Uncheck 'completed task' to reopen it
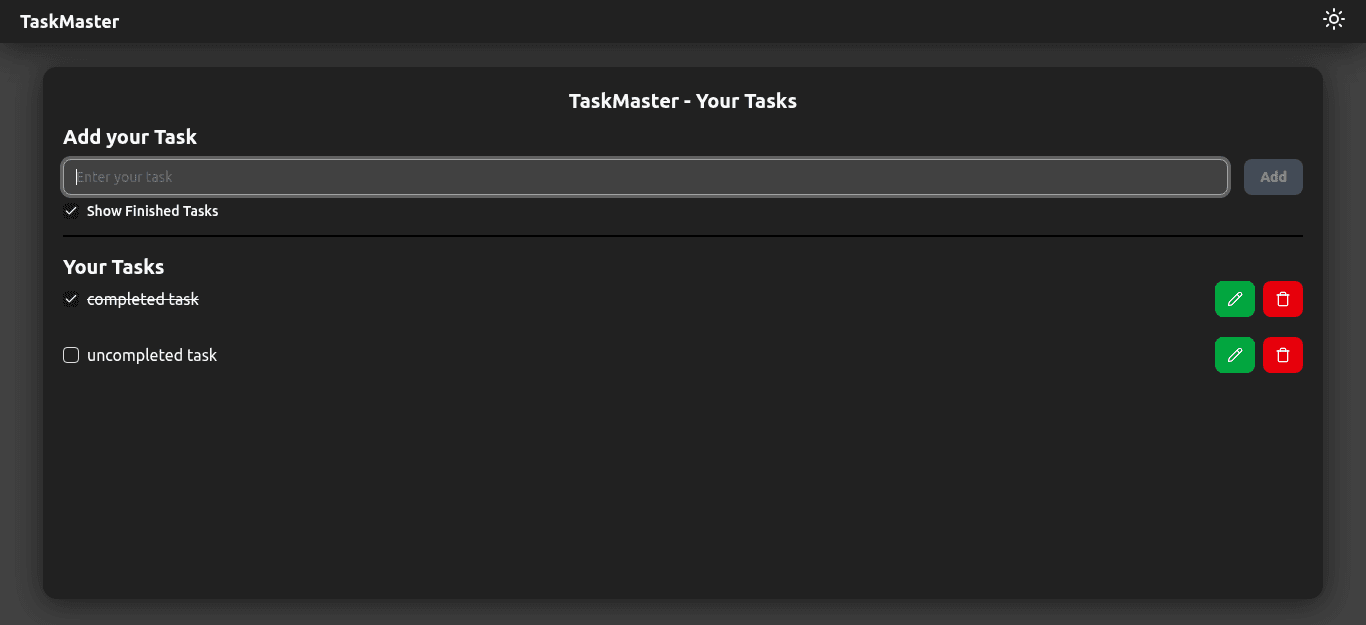Image resolution: width=1366 pixels, height=625 pixels. click(x=71, y=299)
